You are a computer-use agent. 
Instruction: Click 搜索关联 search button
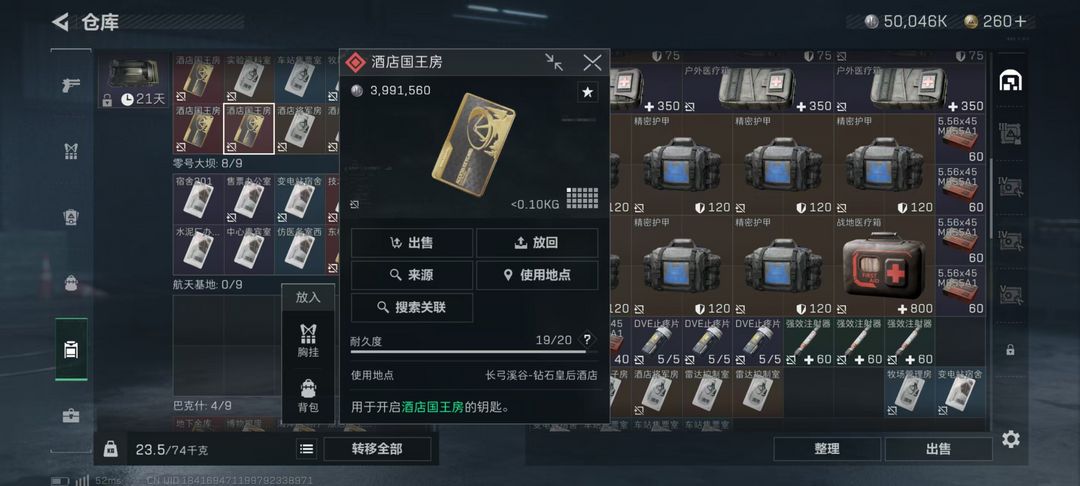[x=412, y=308]
